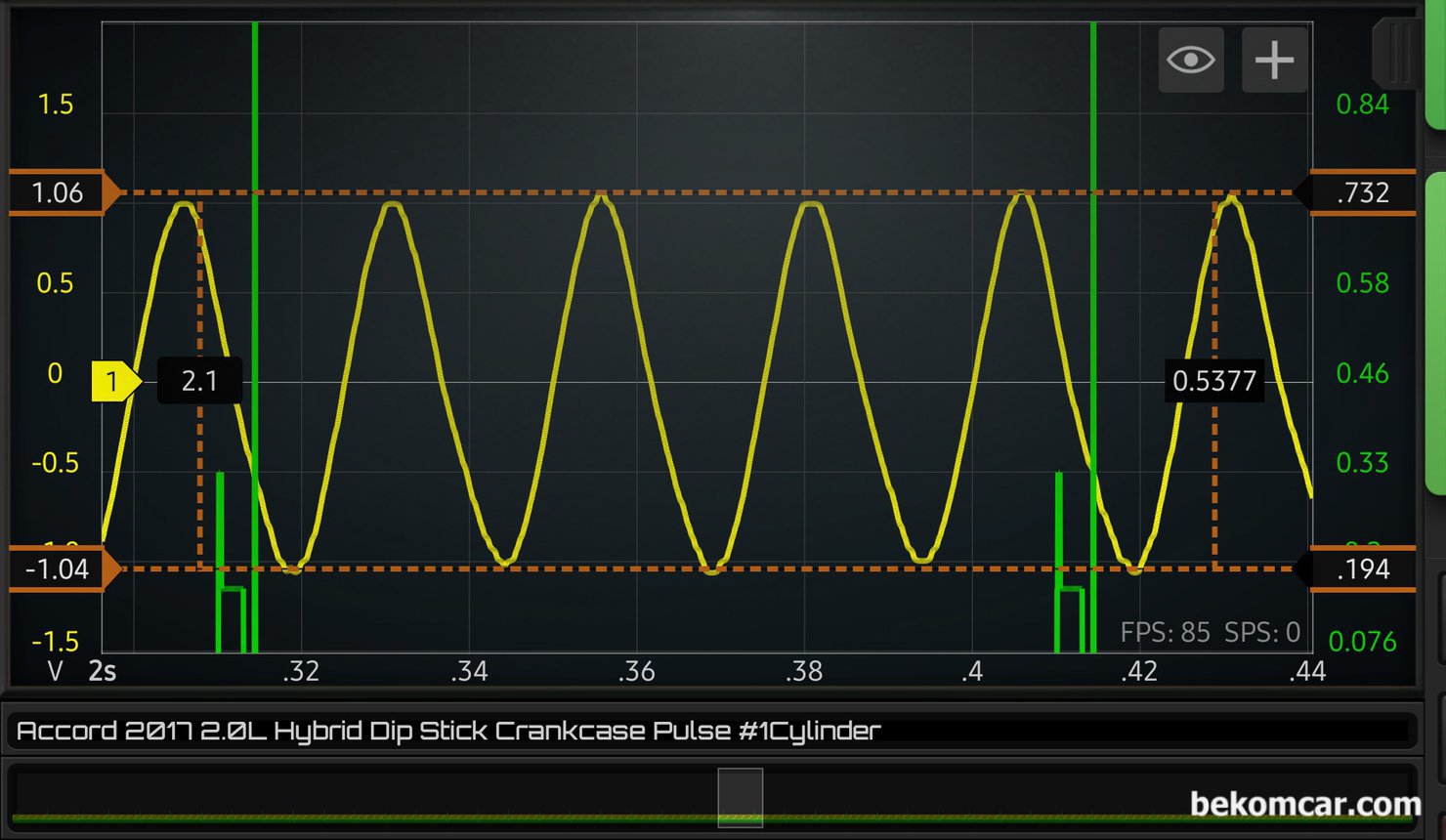Click the V voltage unit label

55,671
